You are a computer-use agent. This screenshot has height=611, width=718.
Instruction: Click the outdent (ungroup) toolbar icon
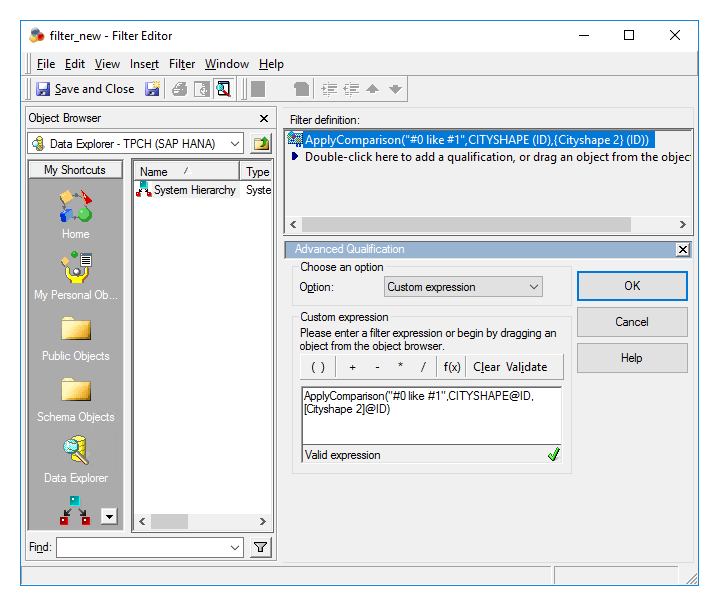(351, 89)
